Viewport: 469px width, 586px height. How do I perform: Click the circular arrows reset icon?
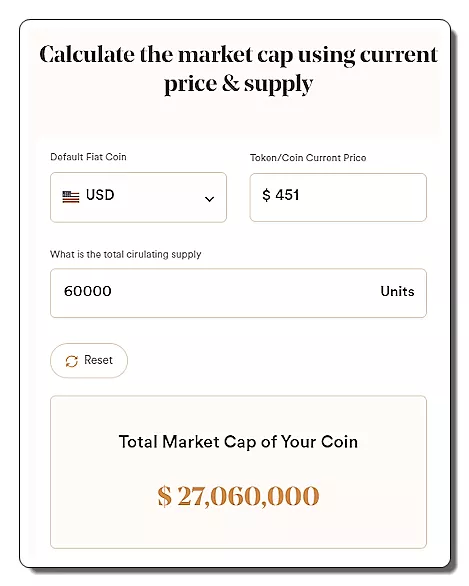tap(71, 361)
